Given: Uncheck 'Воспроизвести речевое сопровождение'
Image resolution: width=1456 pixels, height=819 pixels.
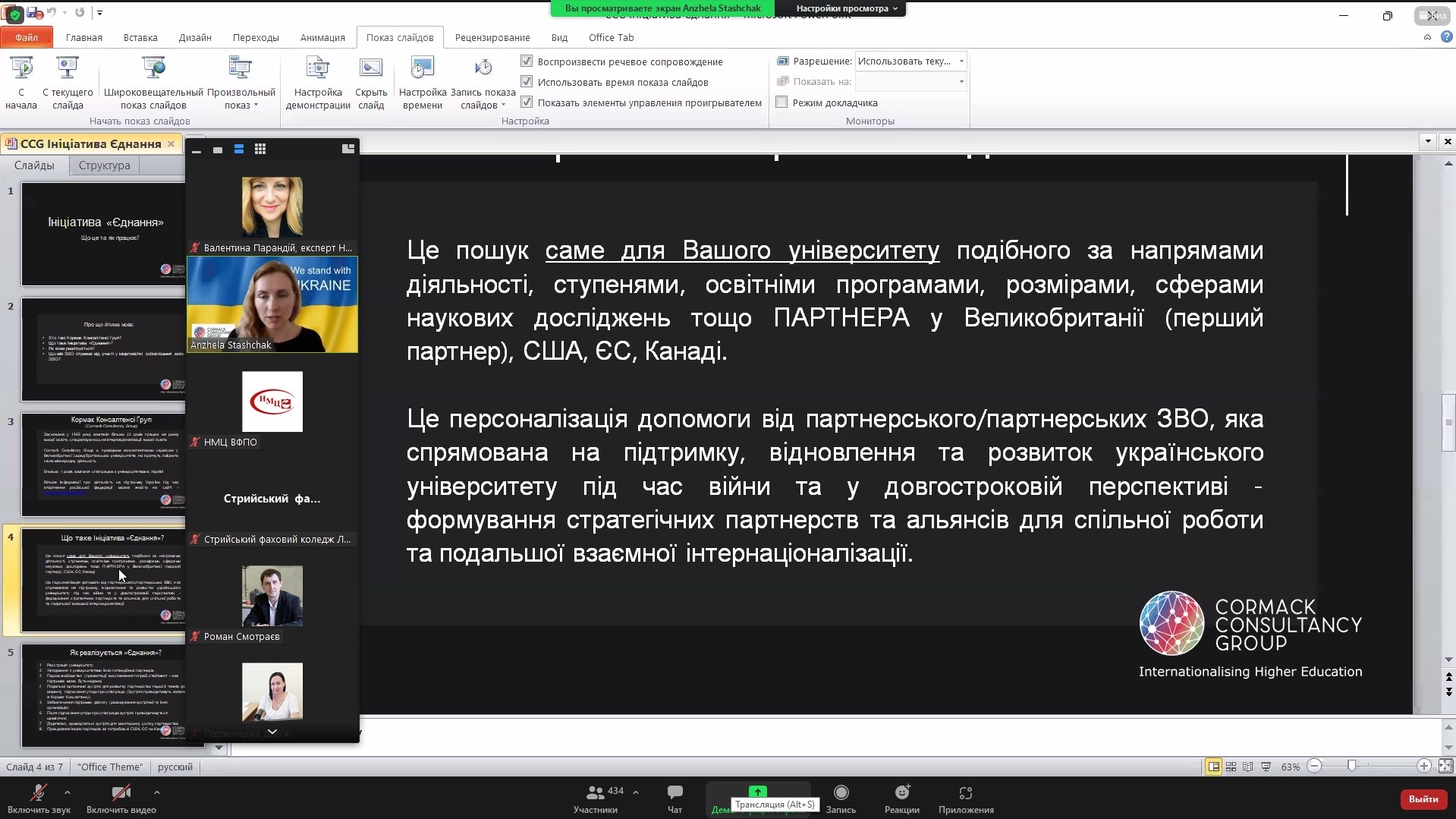Looking at the screenshot, I should 527,61.
